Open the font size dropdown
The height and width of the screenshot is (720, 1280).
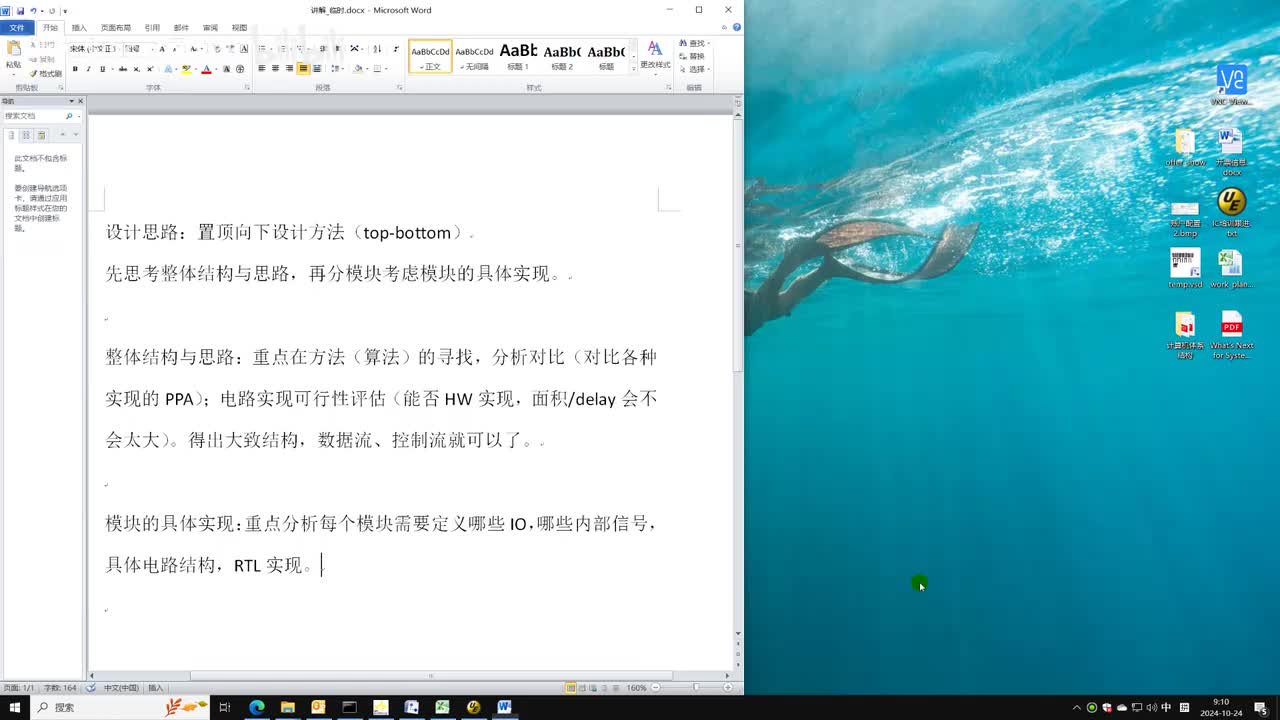pos(153,49)
